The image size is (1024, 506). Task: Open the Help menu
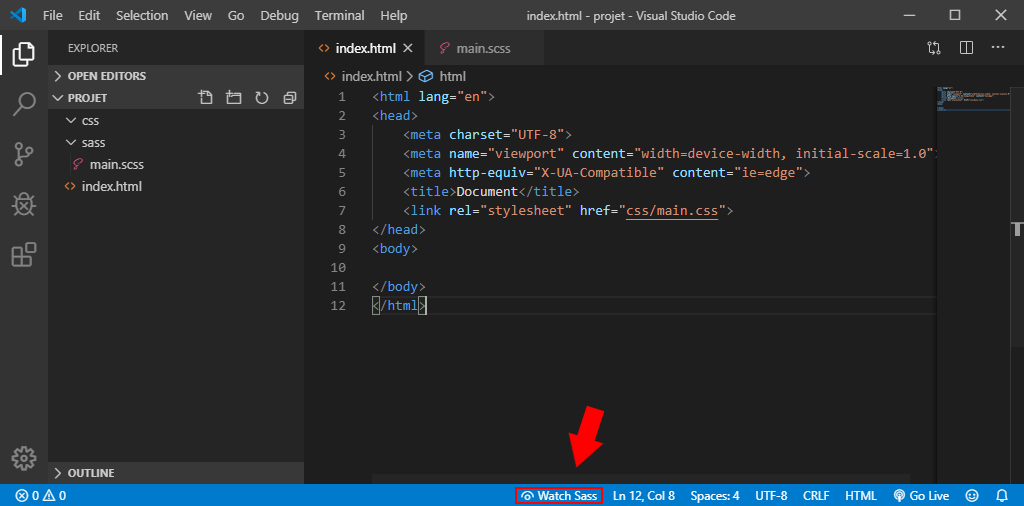pyautogui.click(x=393, y=15)
